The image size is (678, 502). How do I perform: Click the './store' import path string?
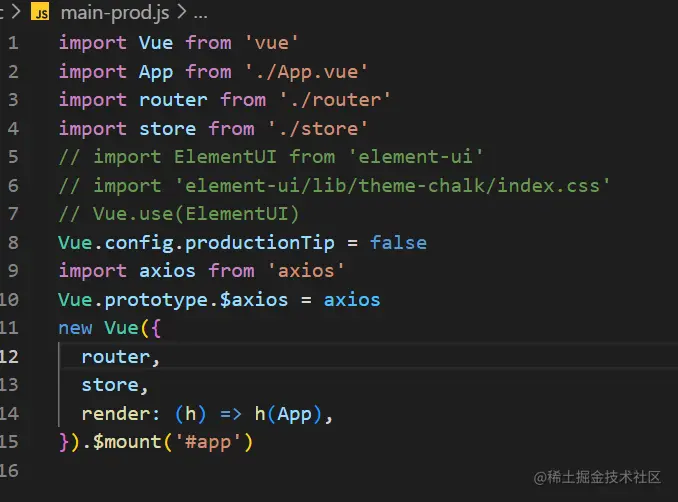coord(318,129)
